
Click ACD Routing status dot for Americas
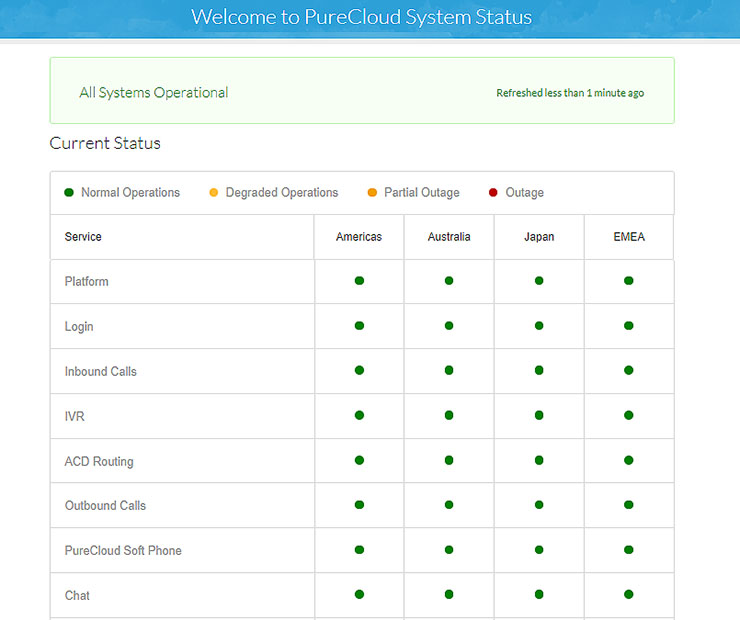359,461
